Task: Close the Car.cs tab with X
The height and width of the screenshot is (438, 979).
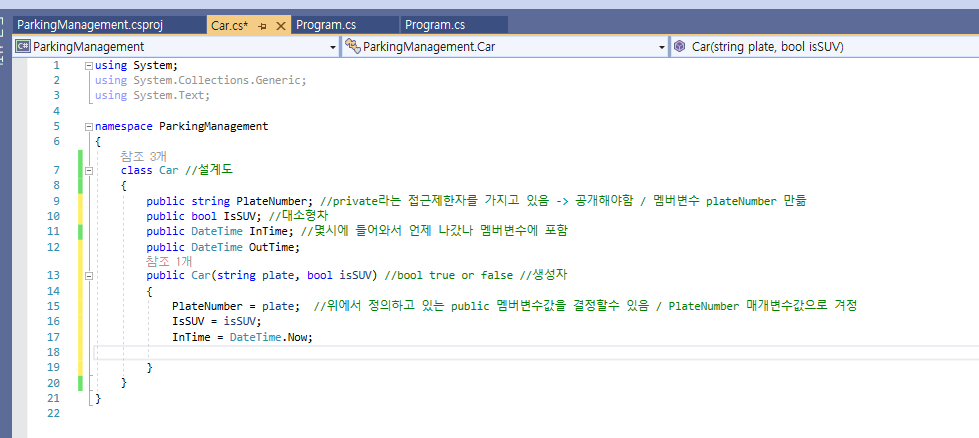Action: pos(280,26)
